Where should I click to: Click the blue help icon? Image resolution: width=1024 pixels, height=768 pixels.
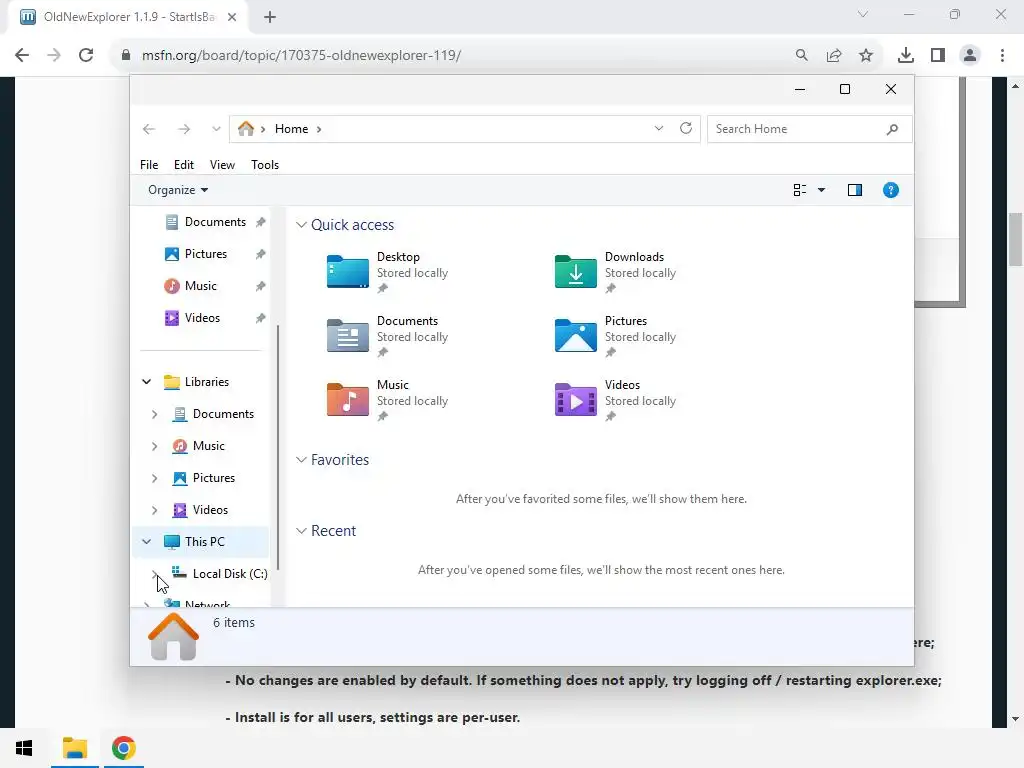(890, 190)
